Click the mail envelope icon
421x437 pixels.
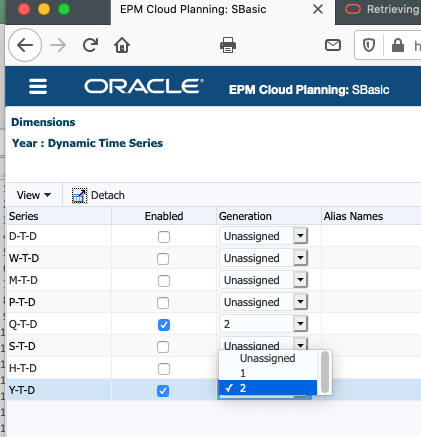[333, 45]
